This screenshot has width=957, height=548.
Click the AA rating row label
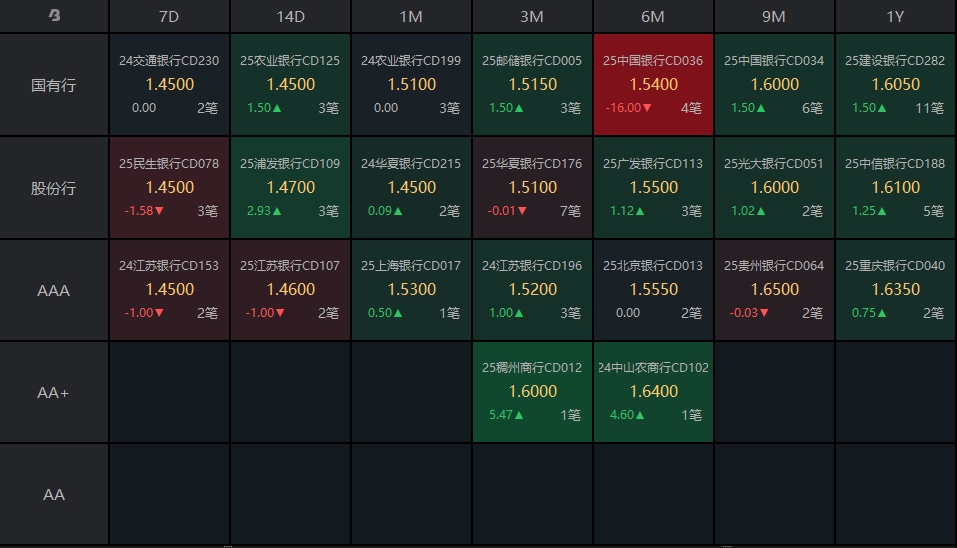[54, 494]
